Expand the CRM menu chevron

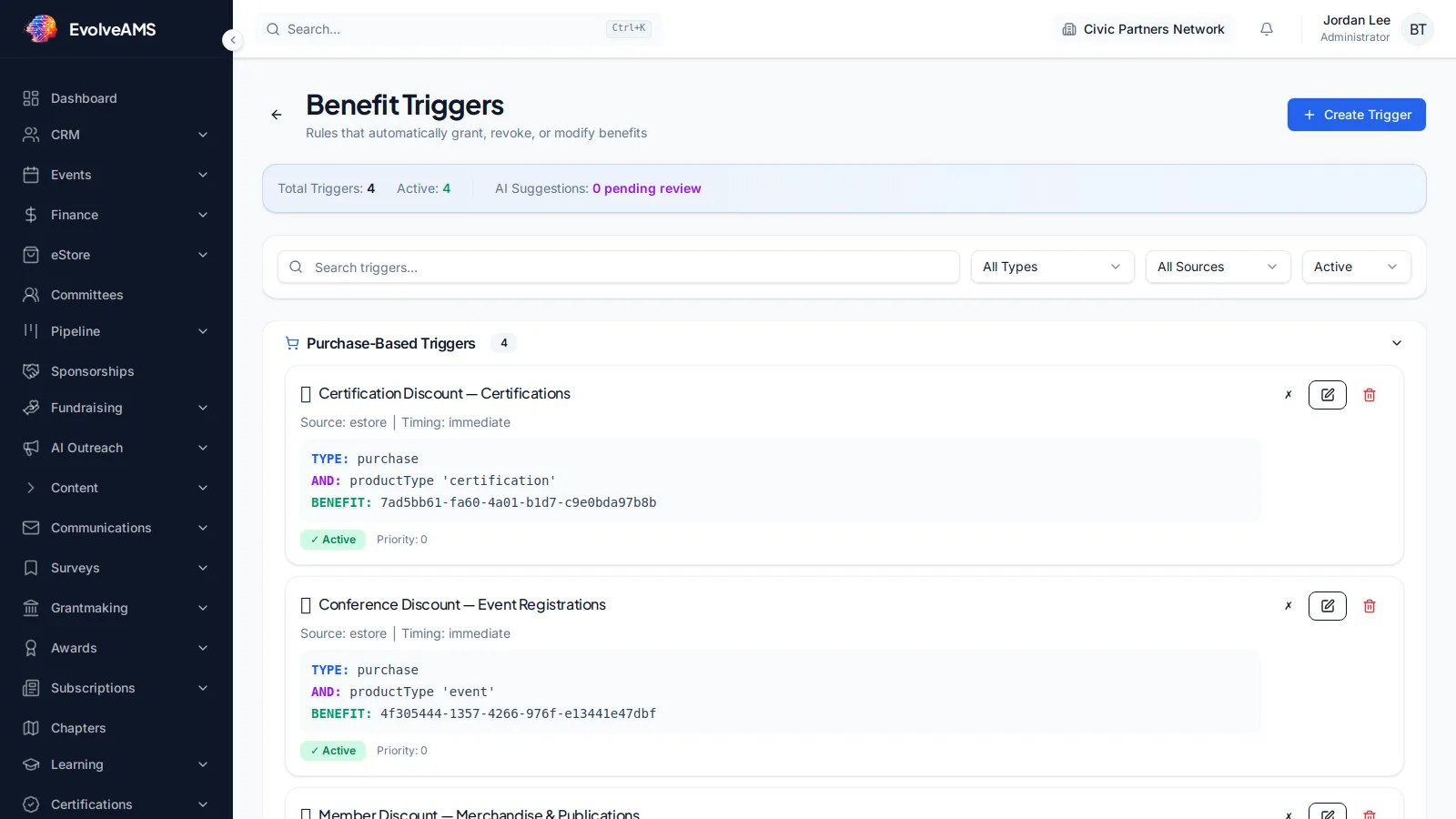pos(203,135)
